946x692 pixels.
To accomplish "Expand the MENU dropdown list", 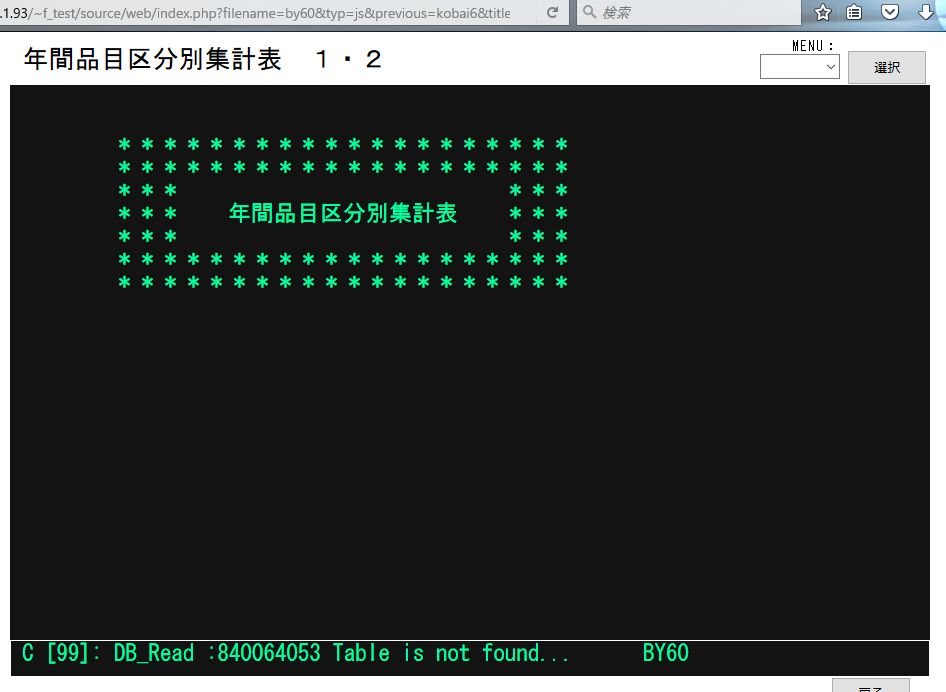I will coord(799,67).
